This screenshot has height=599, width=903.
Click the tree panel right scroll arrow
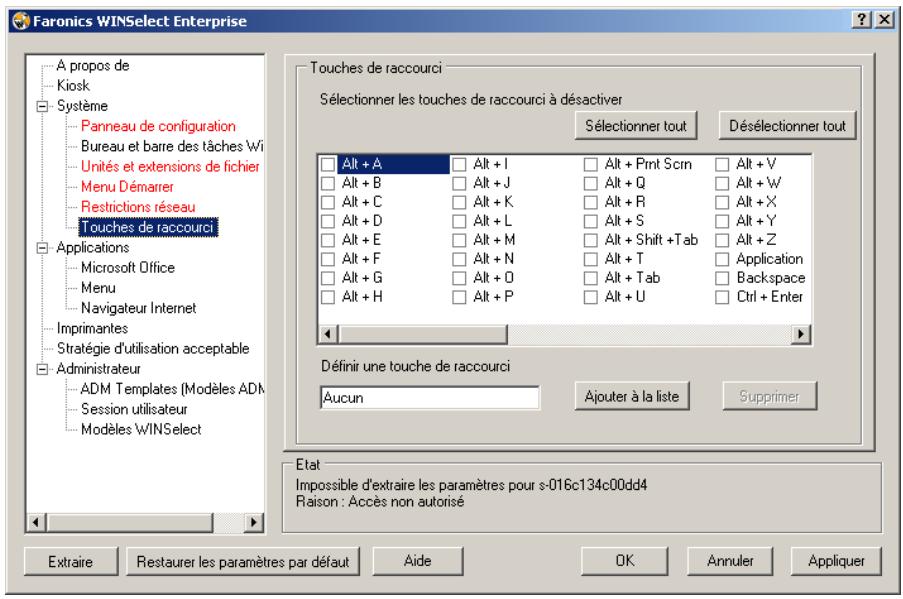tap(252, 522)
